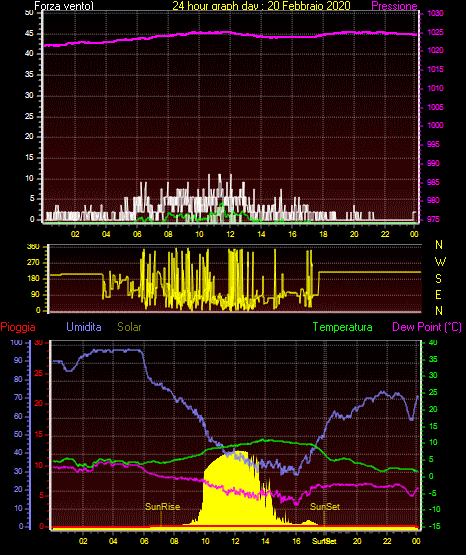
Task: Click the 1030 pressure axis value
Action: click(x=435, y=13)
